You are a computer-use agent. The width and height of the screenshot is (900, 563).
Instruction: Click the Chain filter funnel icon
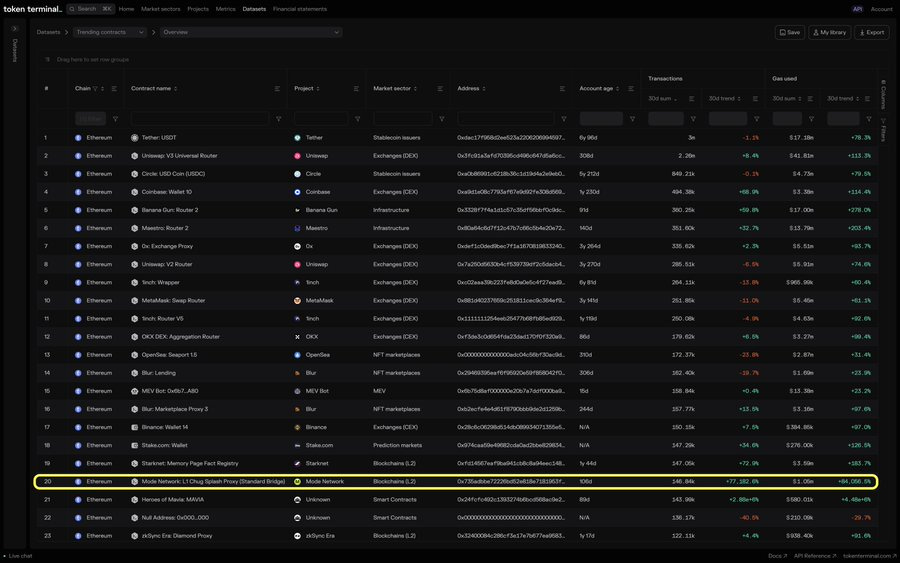click(115, 119)
